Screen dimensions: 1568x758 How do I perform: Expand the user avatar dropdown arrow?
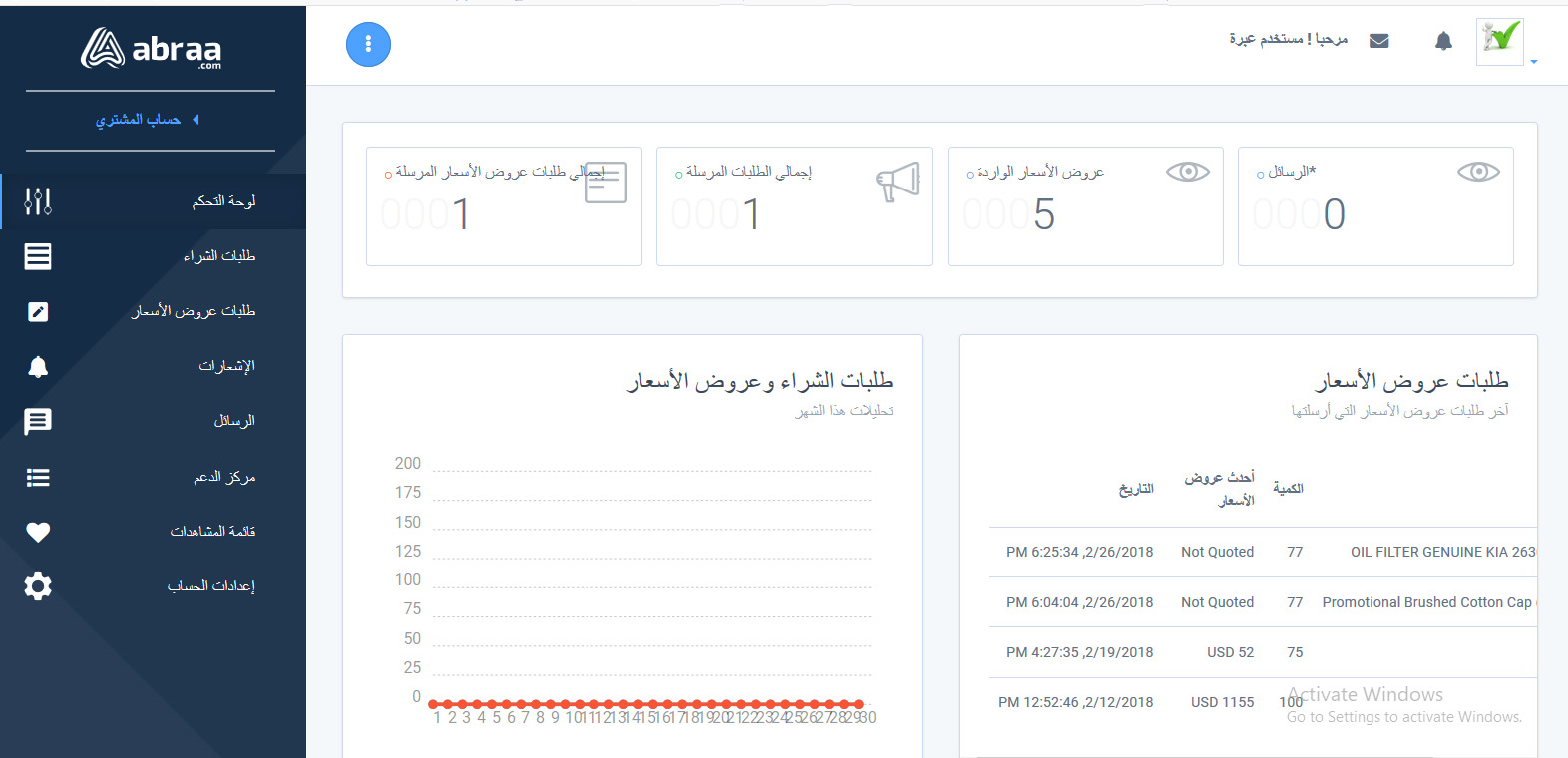(x=1534, y=62)
